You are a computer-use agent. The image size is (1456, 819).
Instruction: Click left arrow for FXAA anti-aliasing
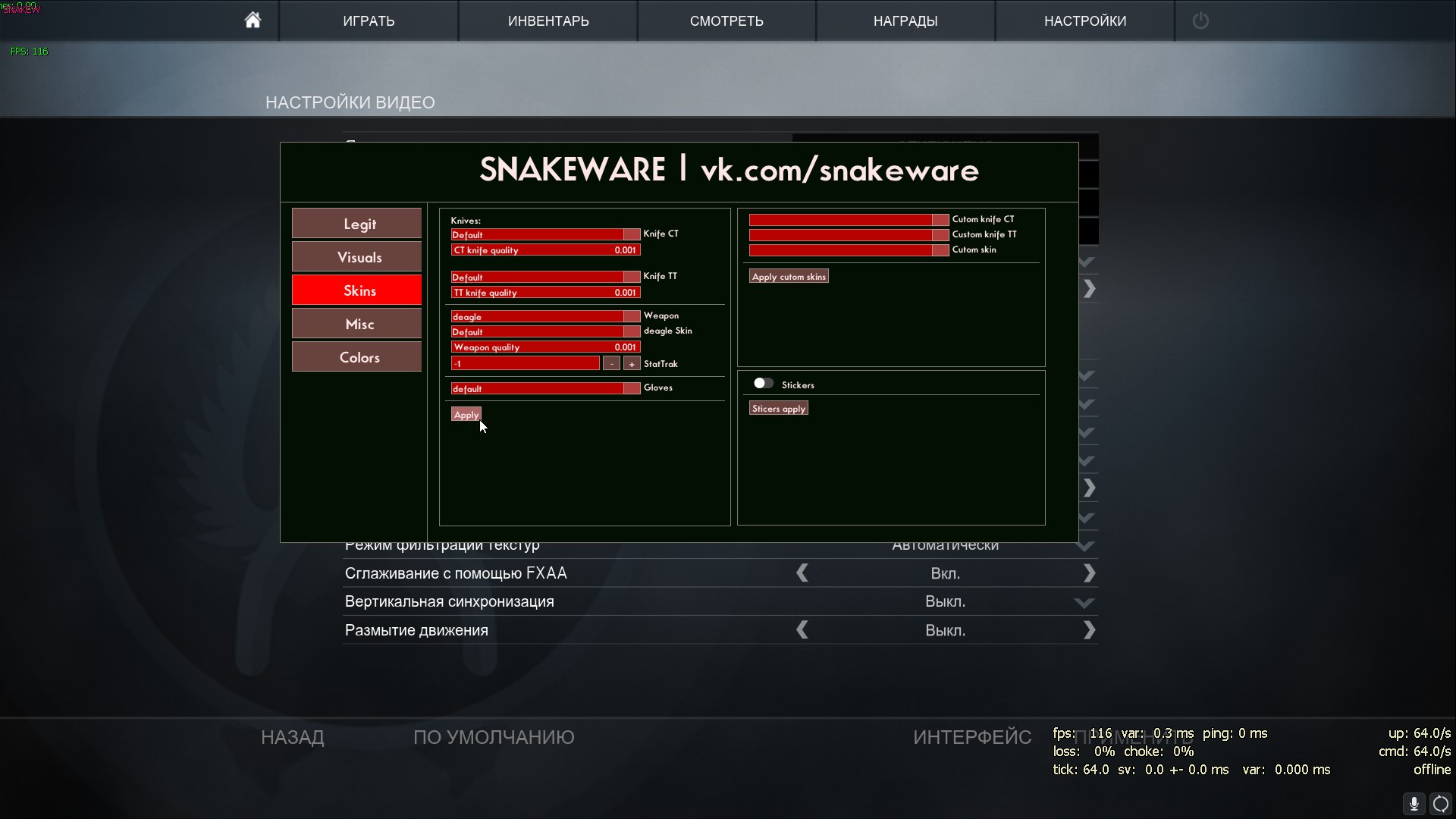point(802,573)
